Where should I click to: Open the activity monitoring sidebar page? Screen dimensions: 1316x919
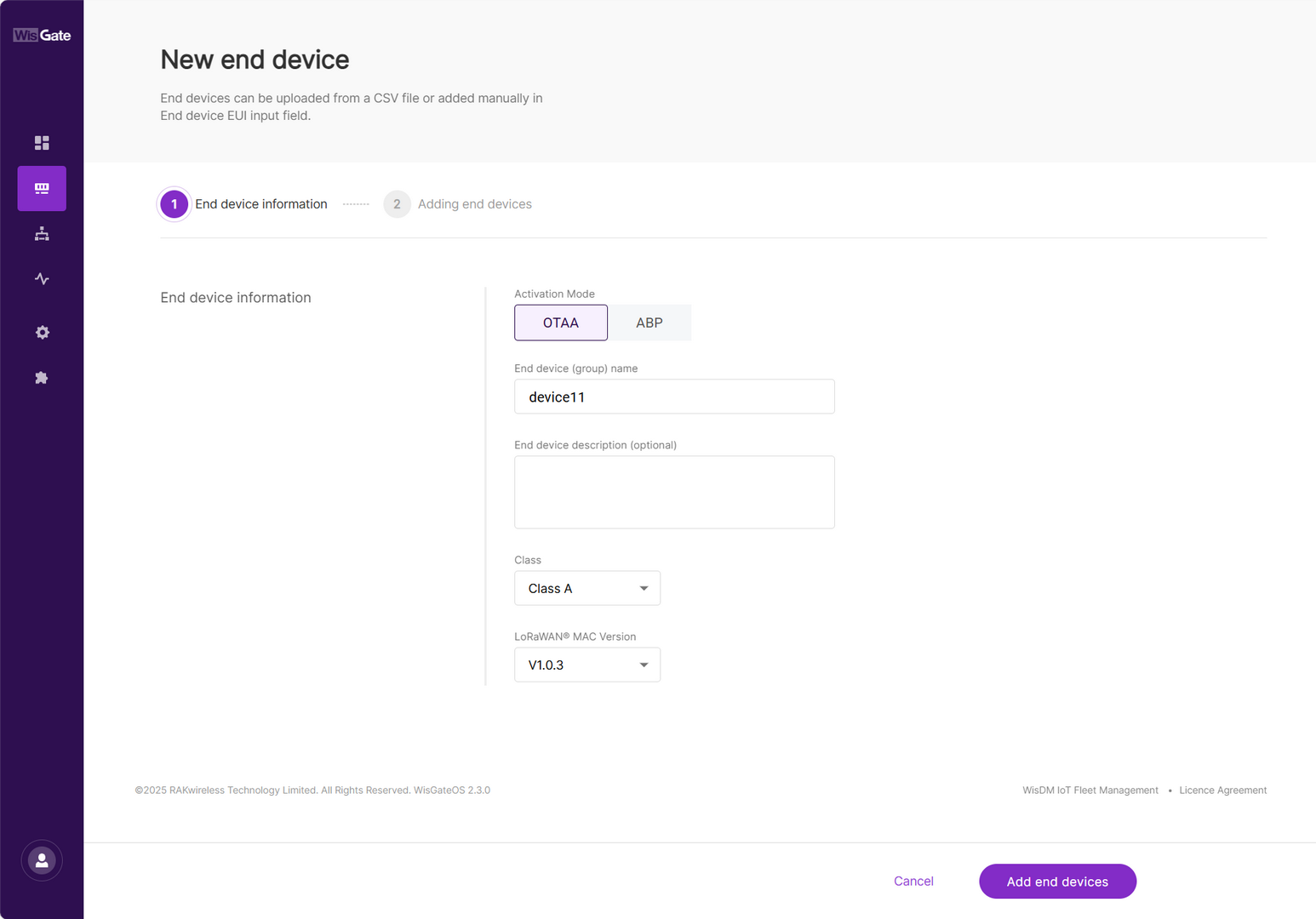(41, 278)
